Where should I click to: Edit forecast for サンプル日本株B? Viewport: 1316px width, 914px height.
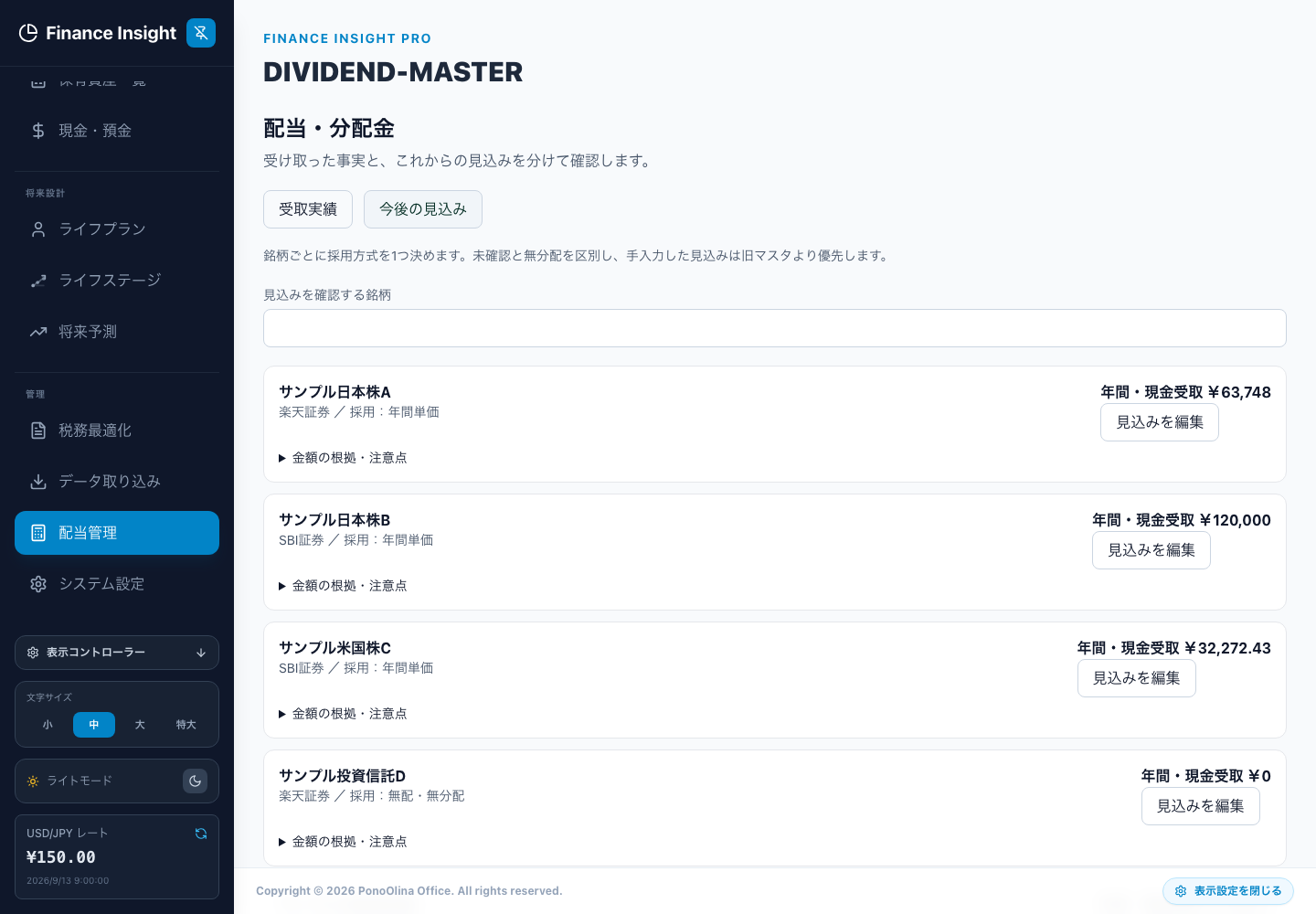pos(1151,550)
